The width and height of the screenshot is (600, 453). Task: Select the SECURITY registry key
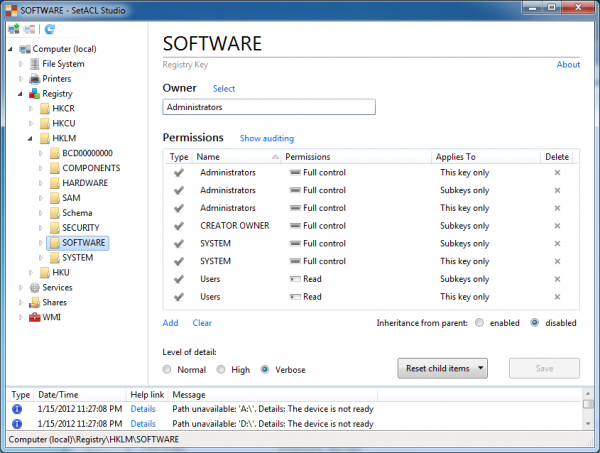81,228
